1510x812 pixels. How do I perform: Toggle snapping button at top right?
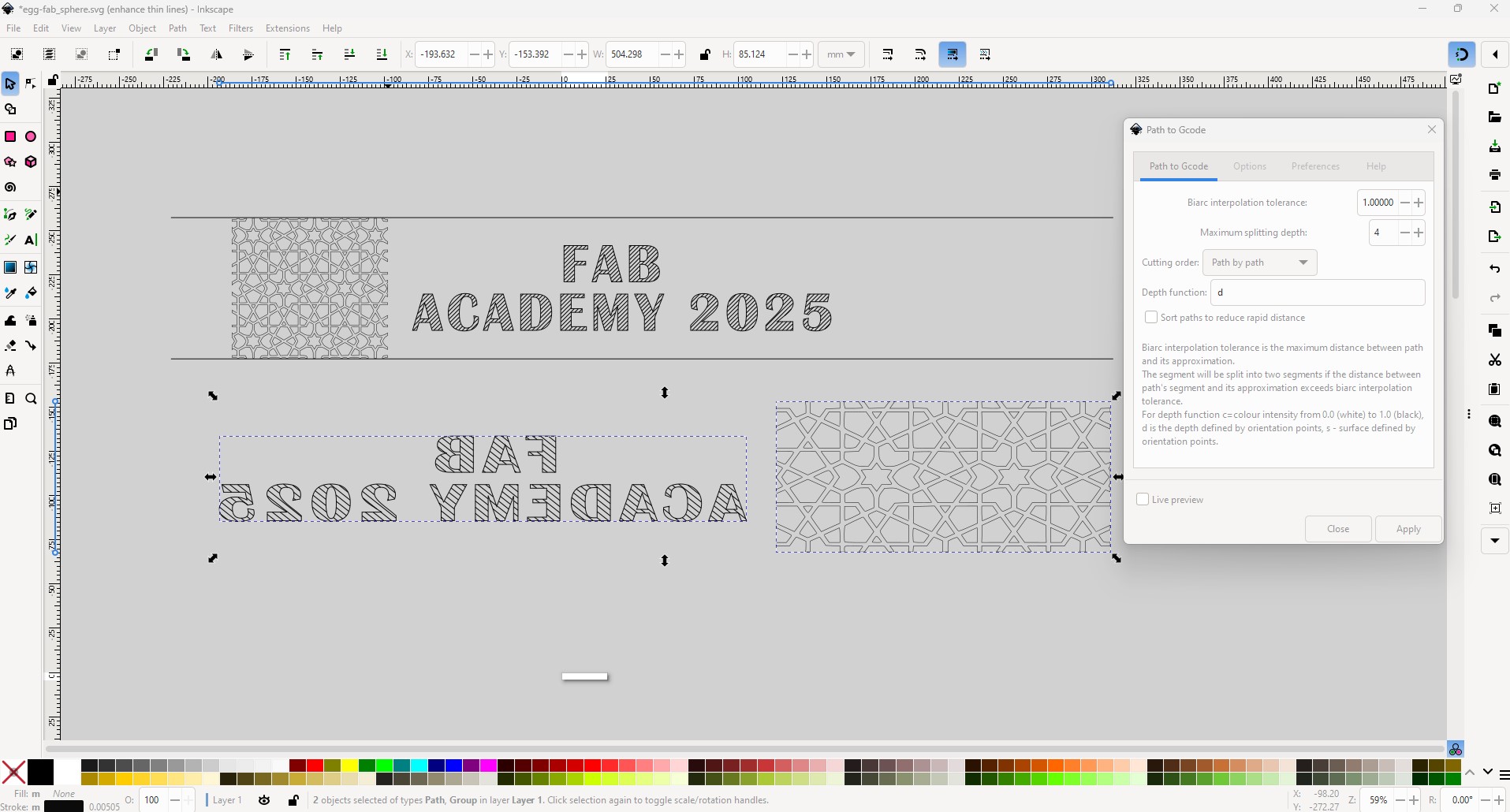(1462, 54)
